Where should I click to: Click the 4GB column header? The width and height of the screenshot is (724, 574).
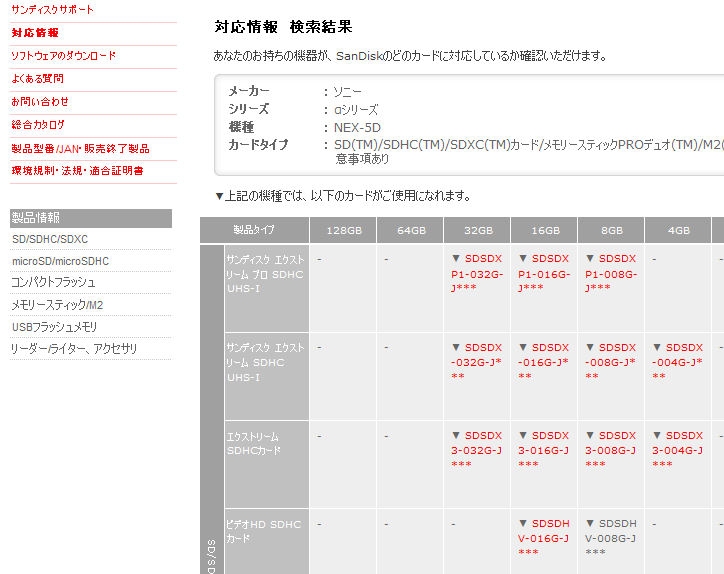678,230
